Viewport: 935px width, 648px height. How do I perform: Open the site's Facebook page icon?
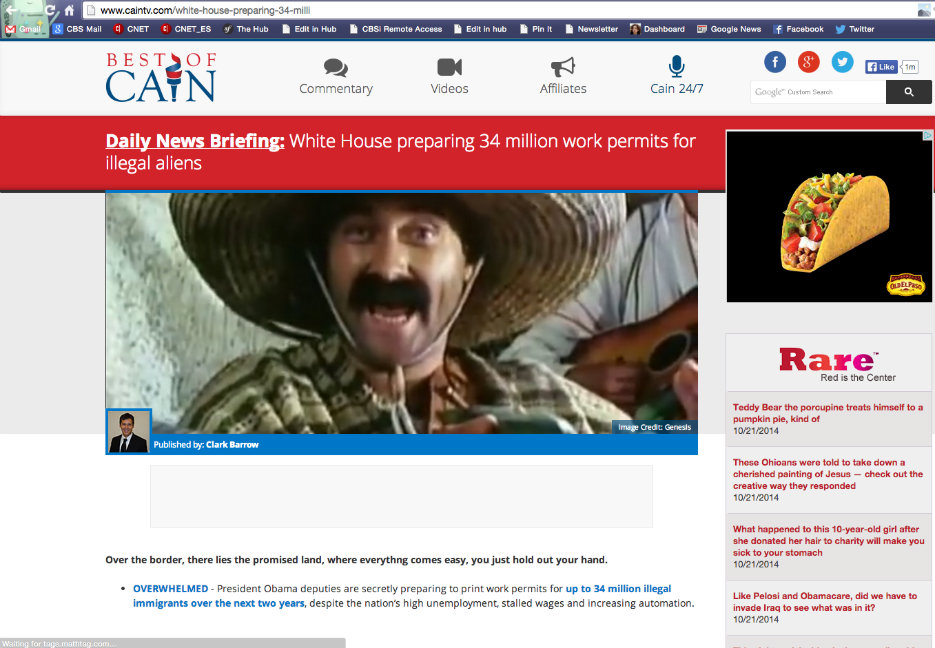click(x=775, y=62)
